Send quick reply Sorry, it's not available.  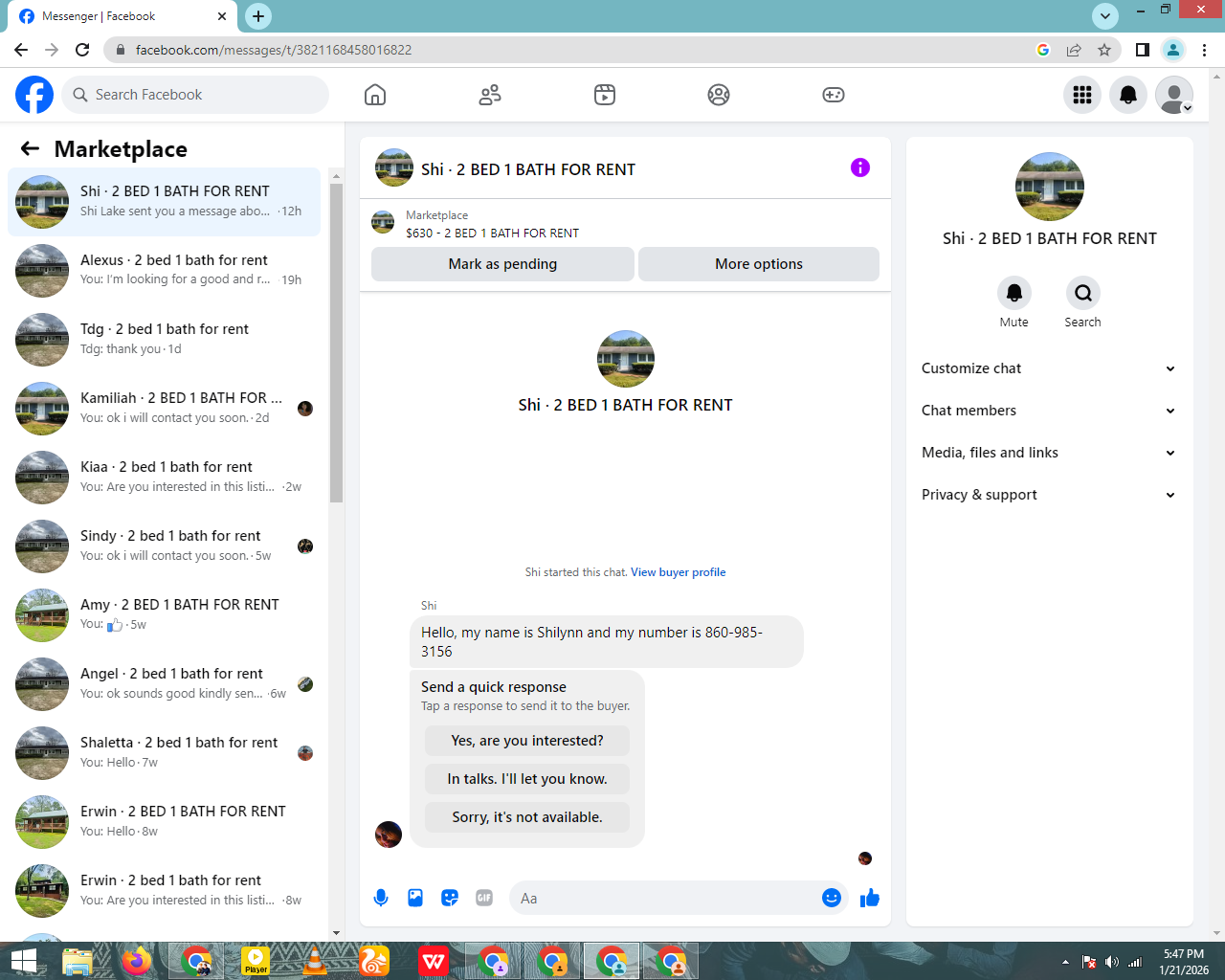click(527, 817)
